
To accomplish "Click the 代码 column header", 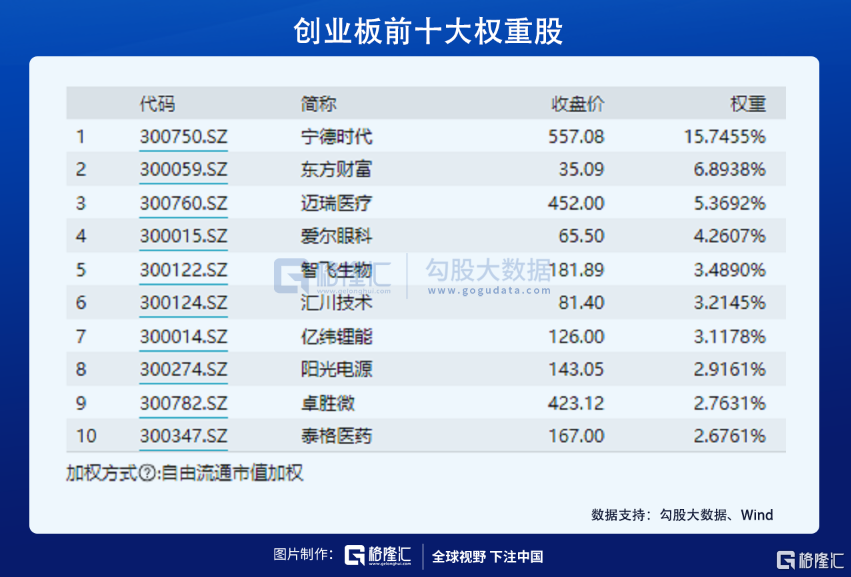I will tap(157, 103).
